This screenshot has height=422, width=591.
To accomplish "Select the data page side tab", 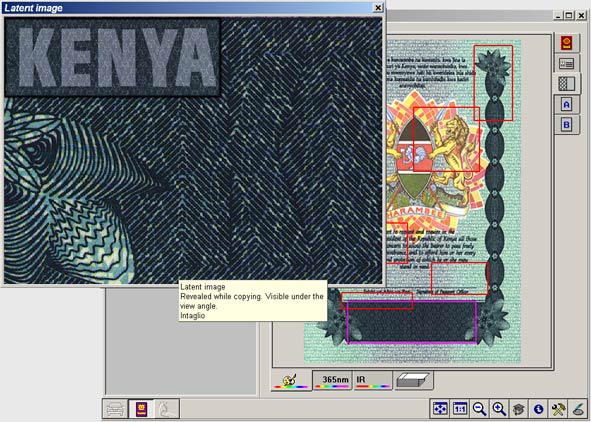I will pyautogui.click(x=566, y=63).
